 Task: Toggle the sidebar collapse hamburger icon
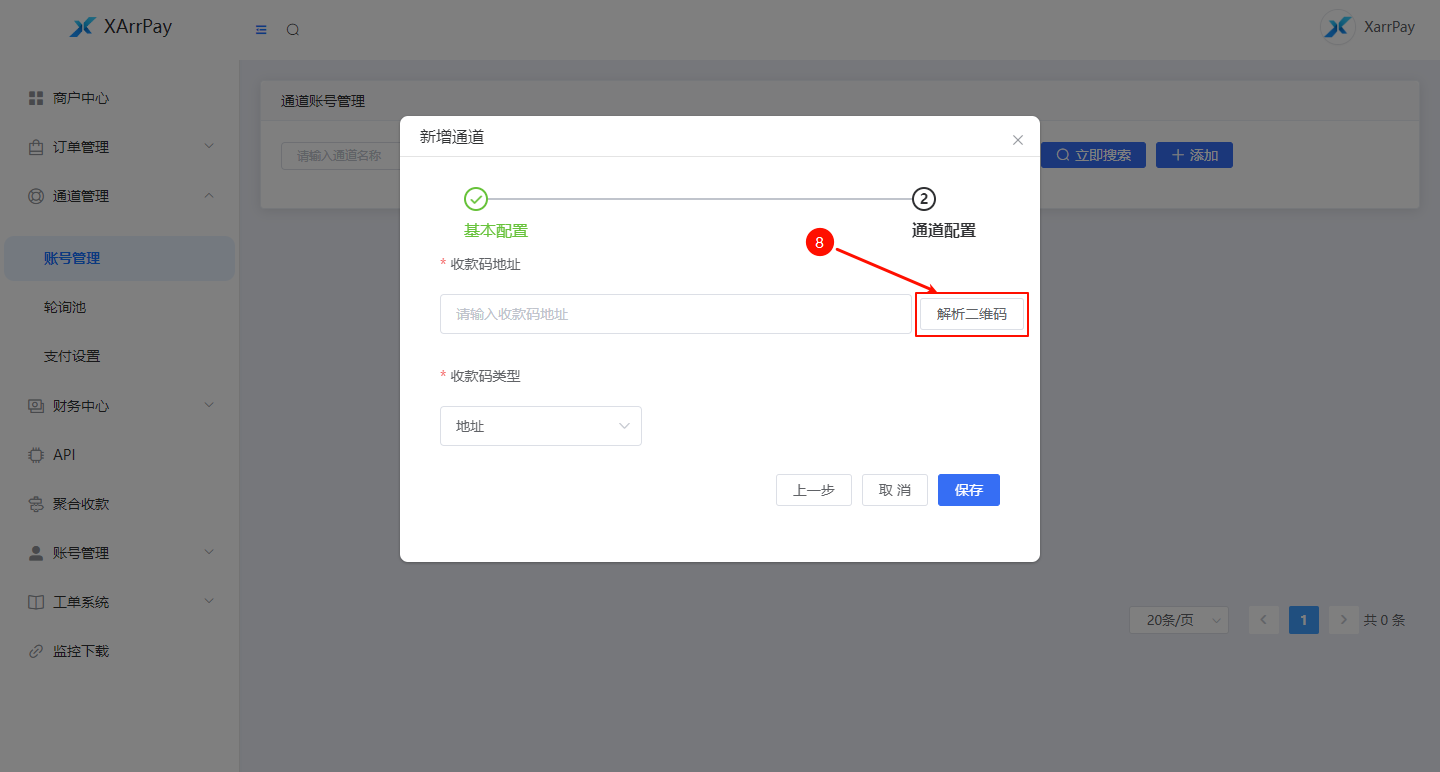pyautogui.click(x=262, y=30)
